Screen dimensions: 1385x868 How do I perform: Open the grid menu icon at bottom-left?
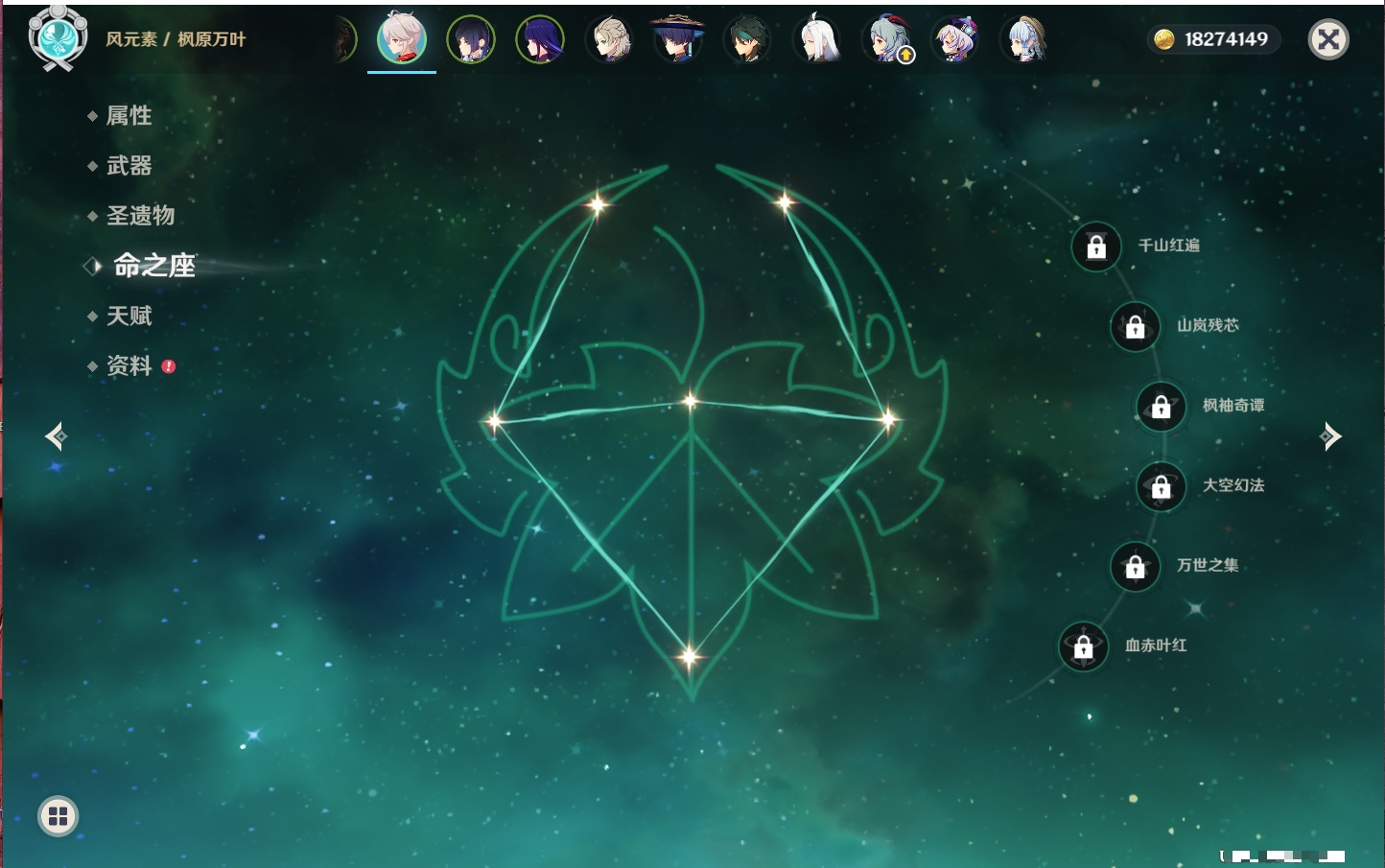click(x=58, y=816)
